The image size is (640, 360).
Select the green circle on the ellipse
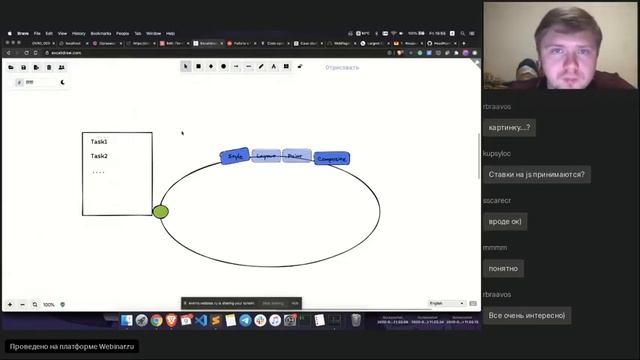[x=160, y=211]
